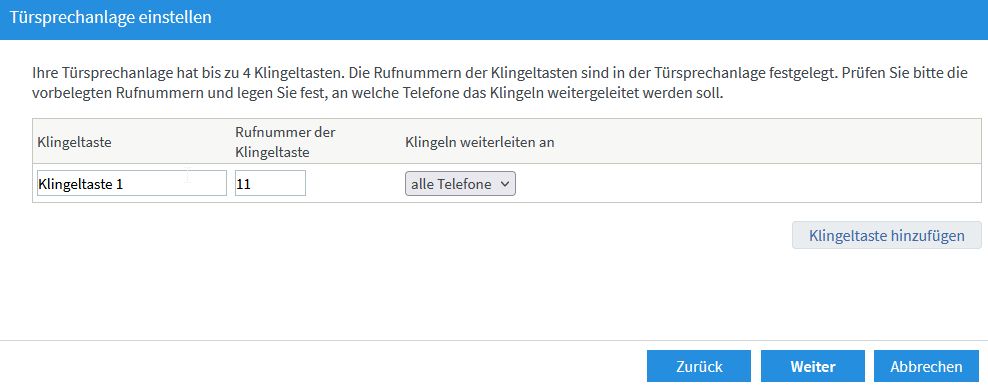Open the alle Telefone dropdown
The image size is (988, 389).
(460, 184)
